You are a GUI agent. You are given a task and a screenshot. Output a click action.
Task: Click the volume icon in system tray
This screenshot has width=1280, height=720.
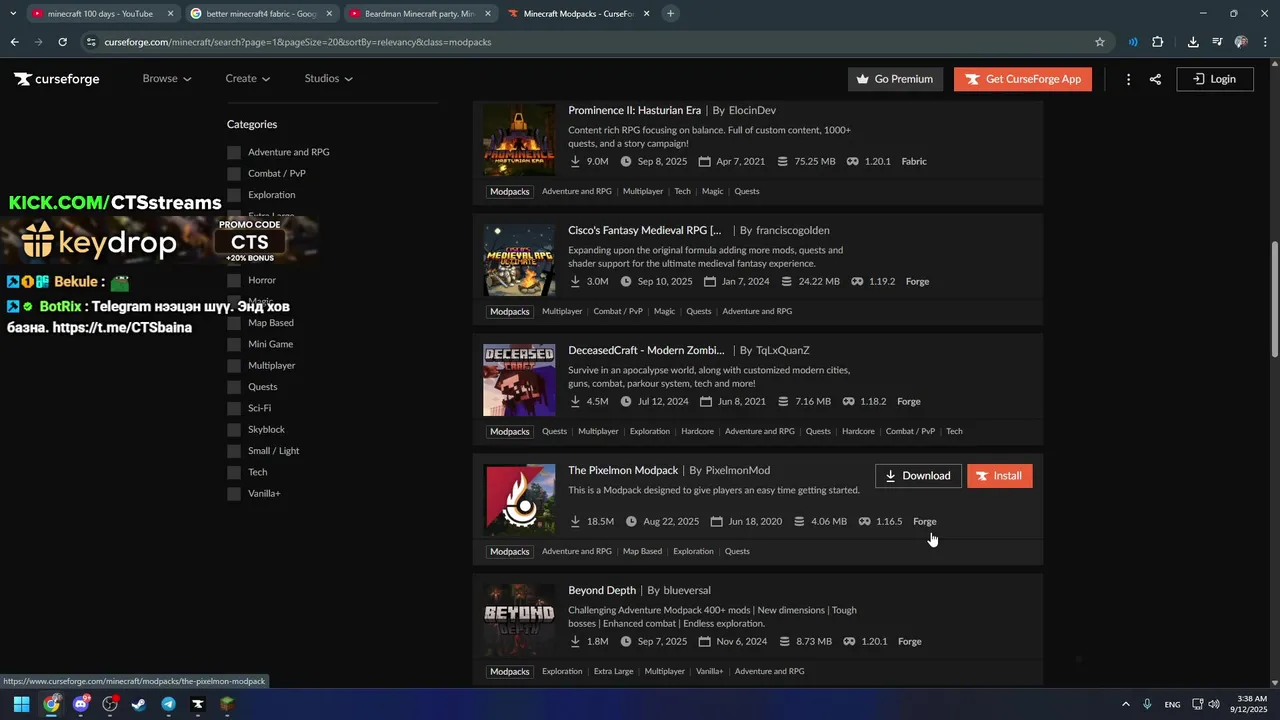pyautogui.click(x=1214, y=704)
